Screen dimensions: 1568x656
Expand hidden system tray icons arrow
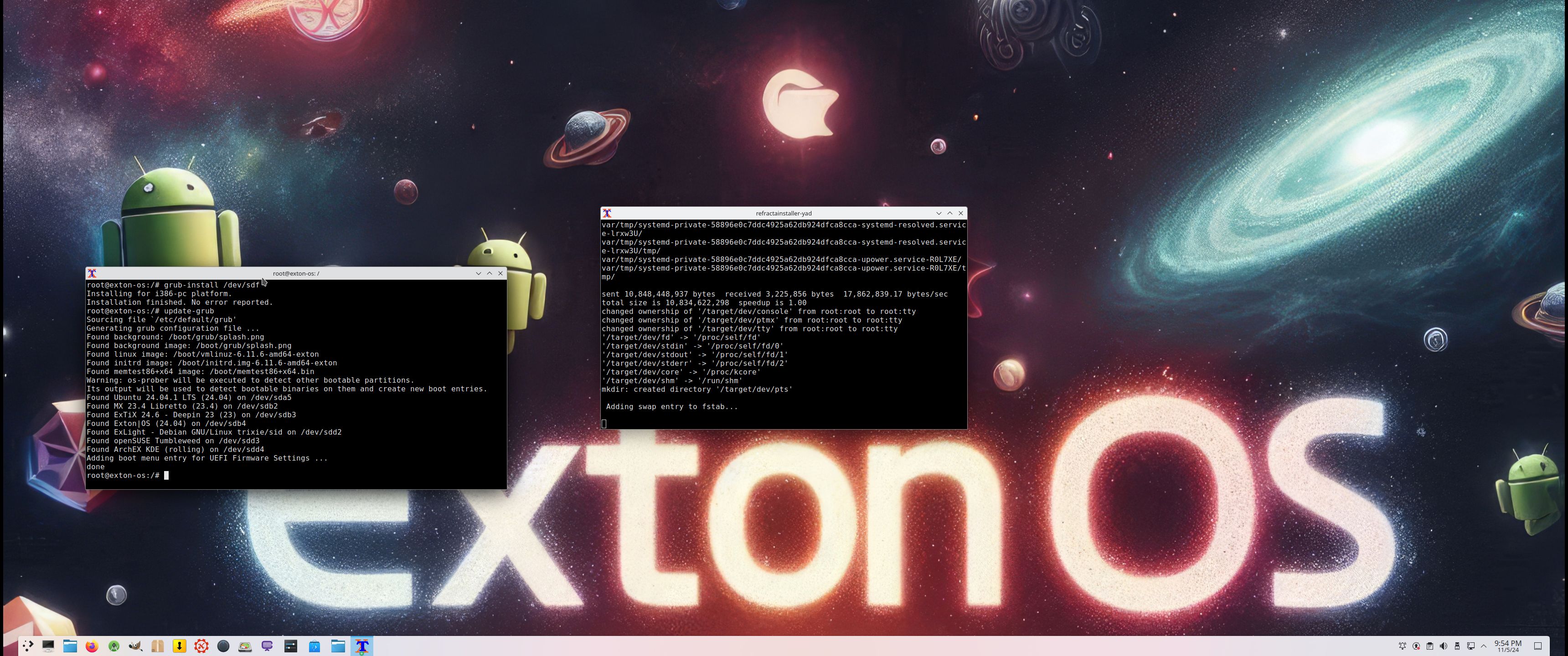1483,646
